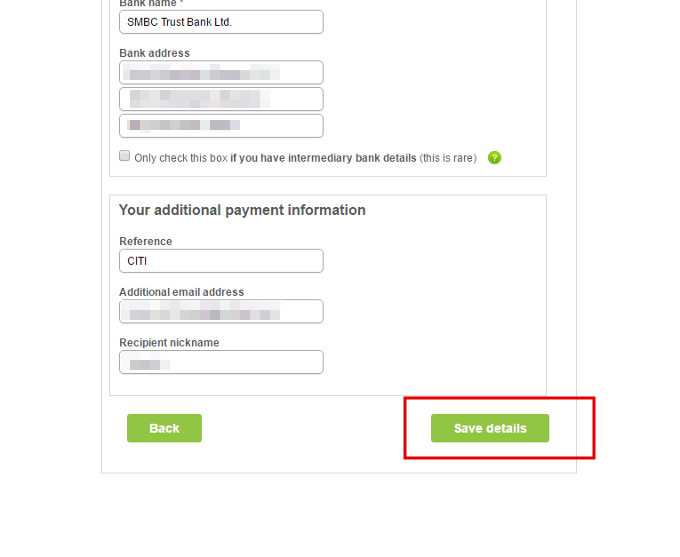Click the "Additional email address" label
This screenshot has height=557, width=680.
click(181, 292)
